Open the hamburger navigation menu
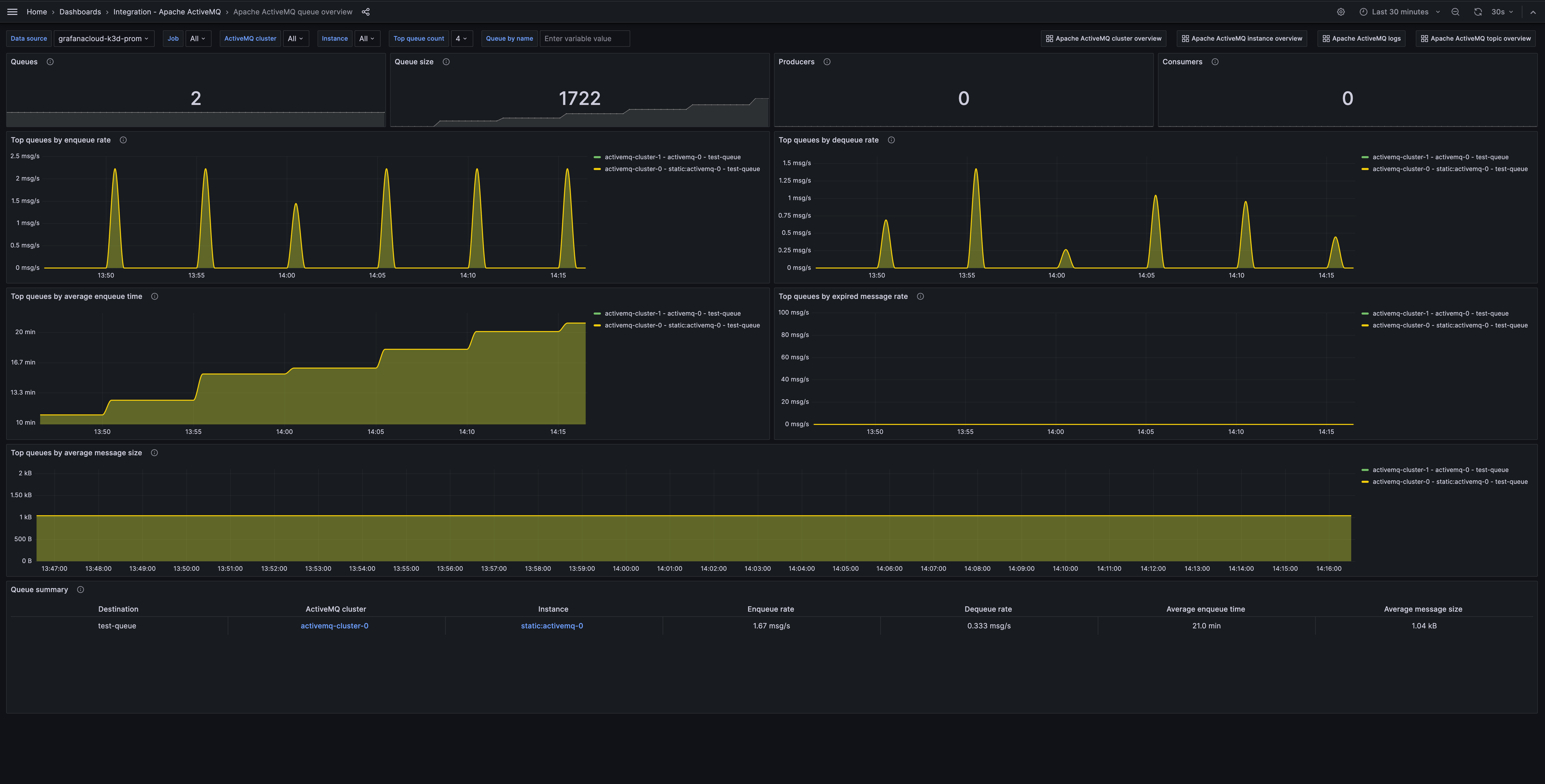Screen dimensions: 1545x784 coord(12,11)
